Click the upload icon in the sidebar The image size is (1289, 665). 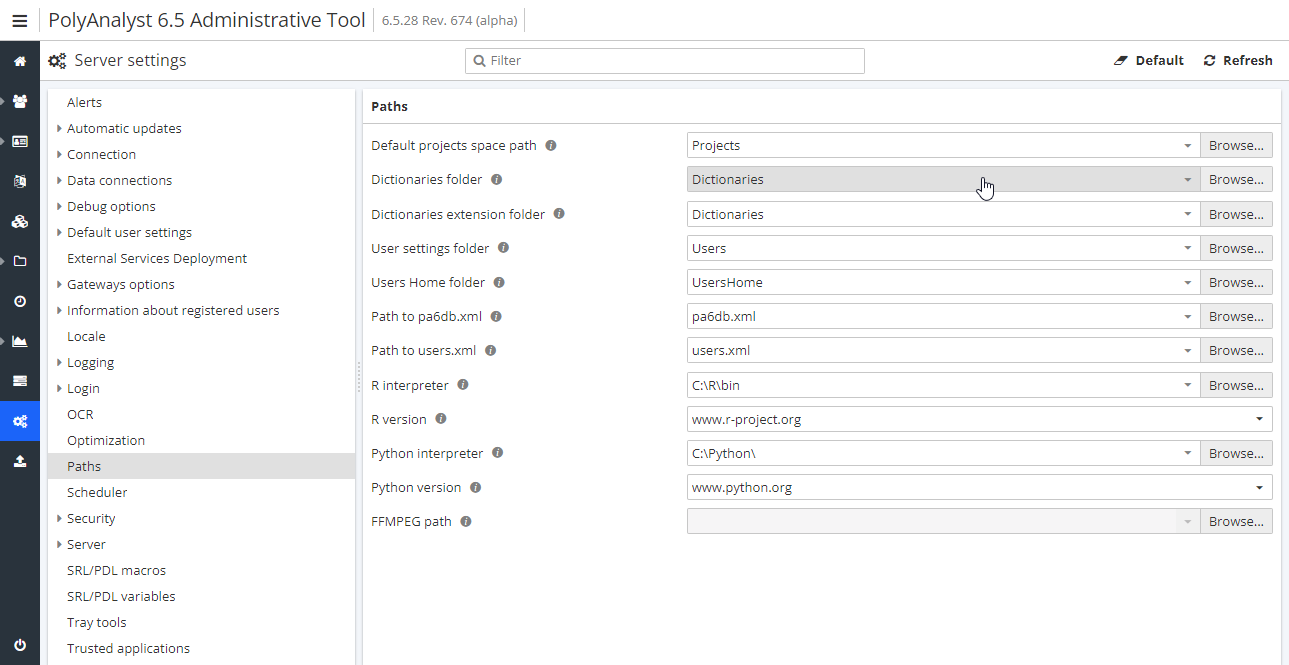(20, 461)
